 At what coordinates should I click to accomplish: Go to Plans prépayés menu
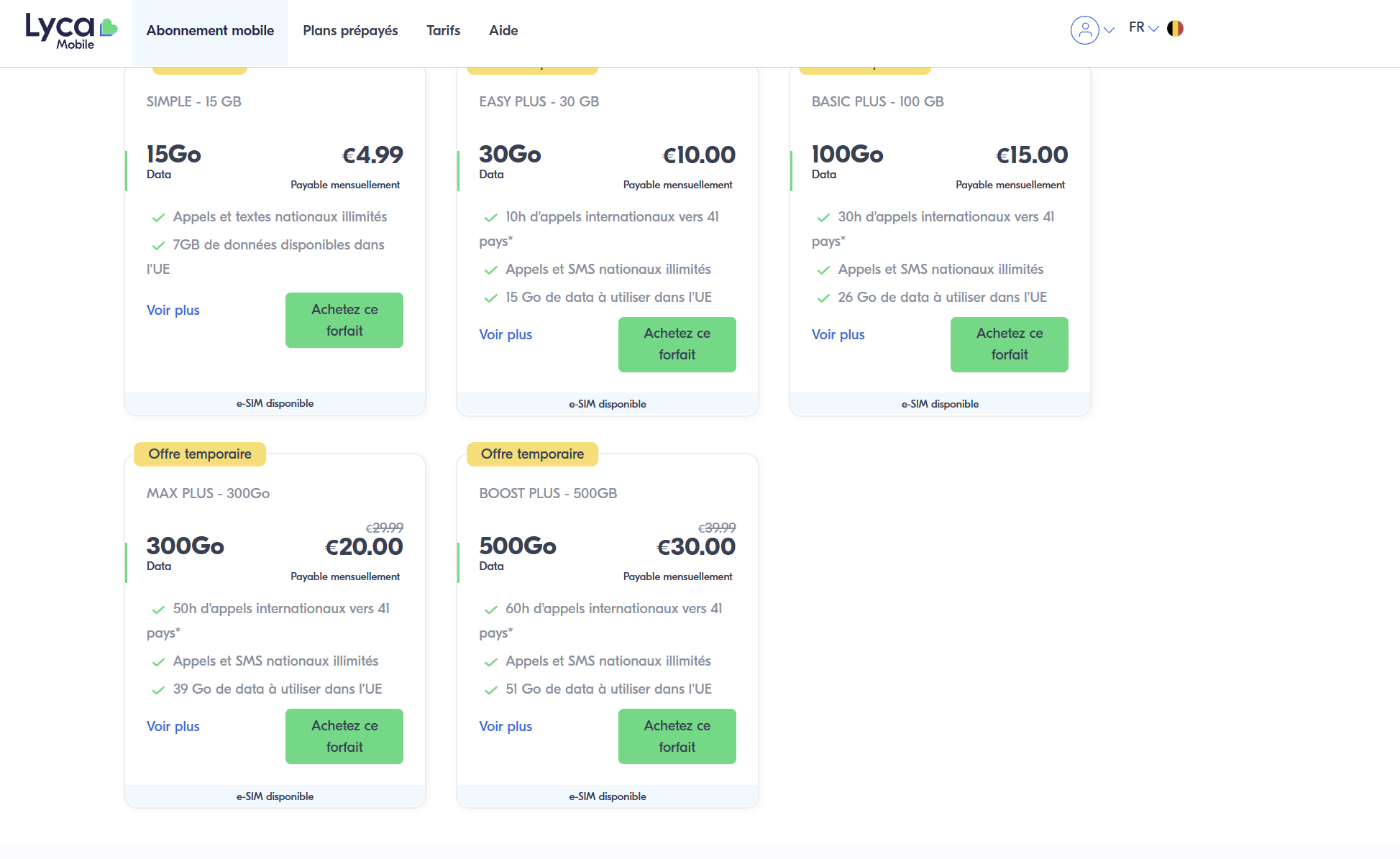click(x=350, y=31)
